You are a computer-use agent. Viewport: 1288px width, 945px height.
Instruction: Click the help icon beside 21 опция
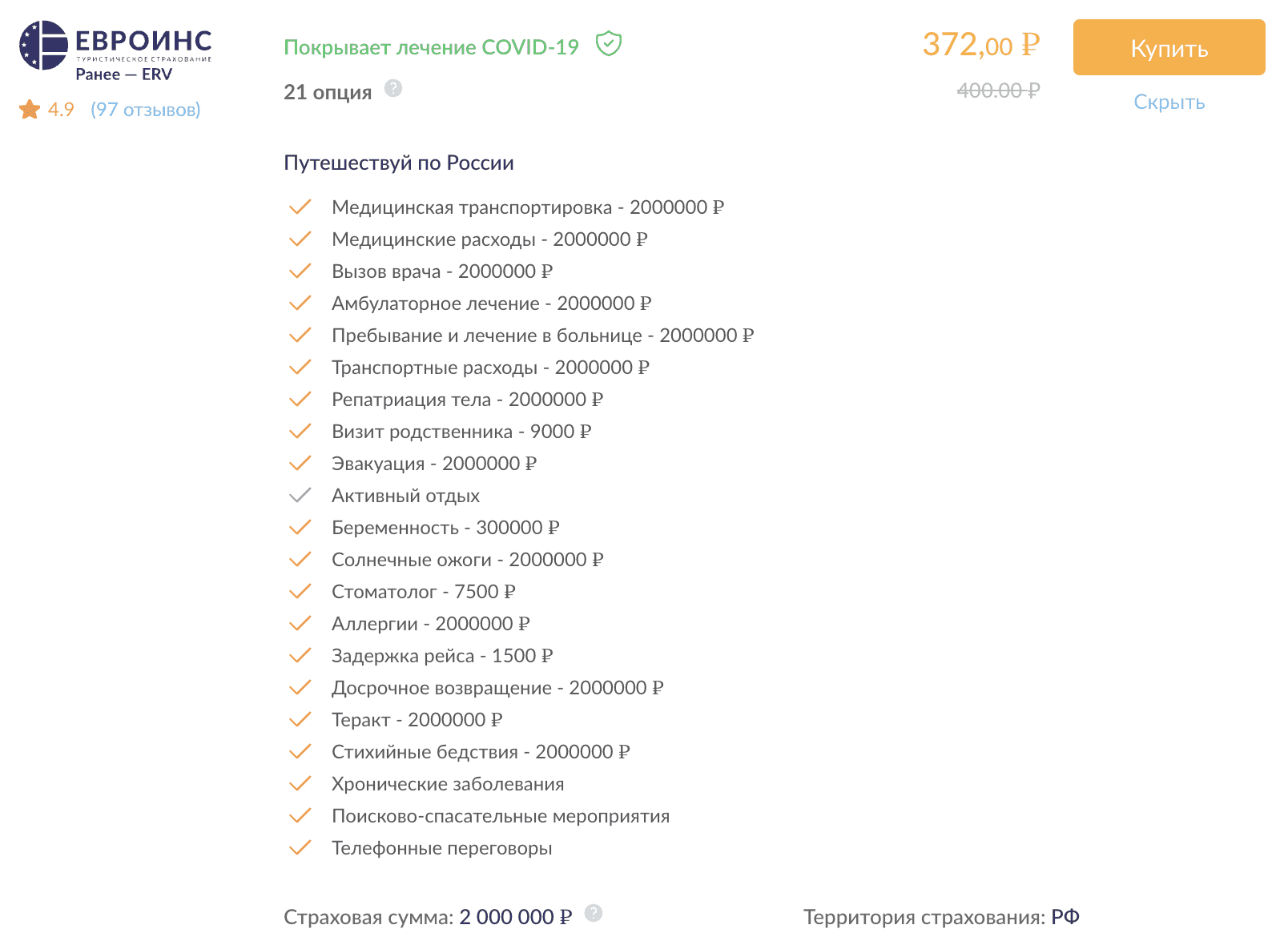(392, 88)
